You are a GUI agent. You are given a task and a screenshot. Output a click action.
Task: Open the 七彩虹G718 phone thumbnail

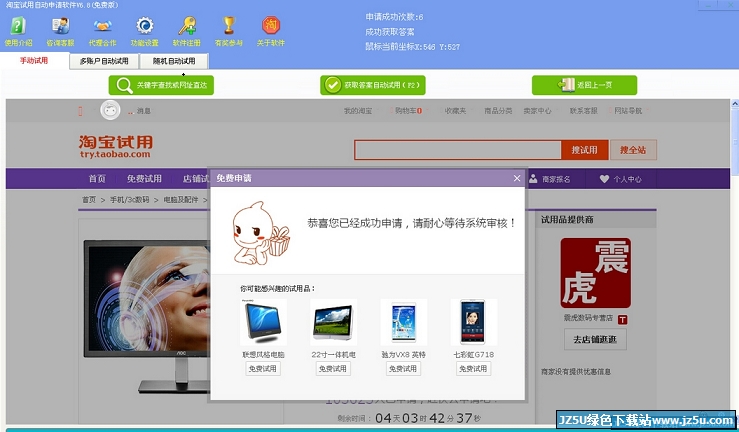point(473,322)
